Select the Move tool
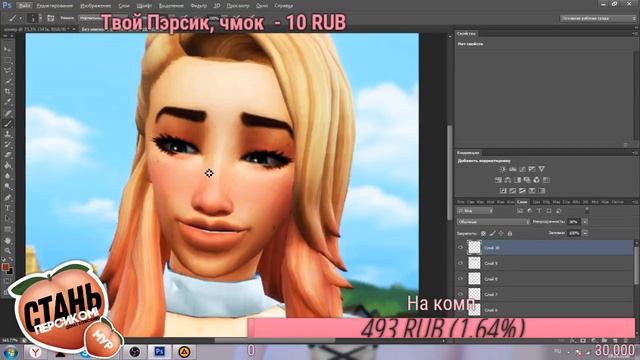The image size is (640, 360). pyautogui.click(x=8, y=49)
